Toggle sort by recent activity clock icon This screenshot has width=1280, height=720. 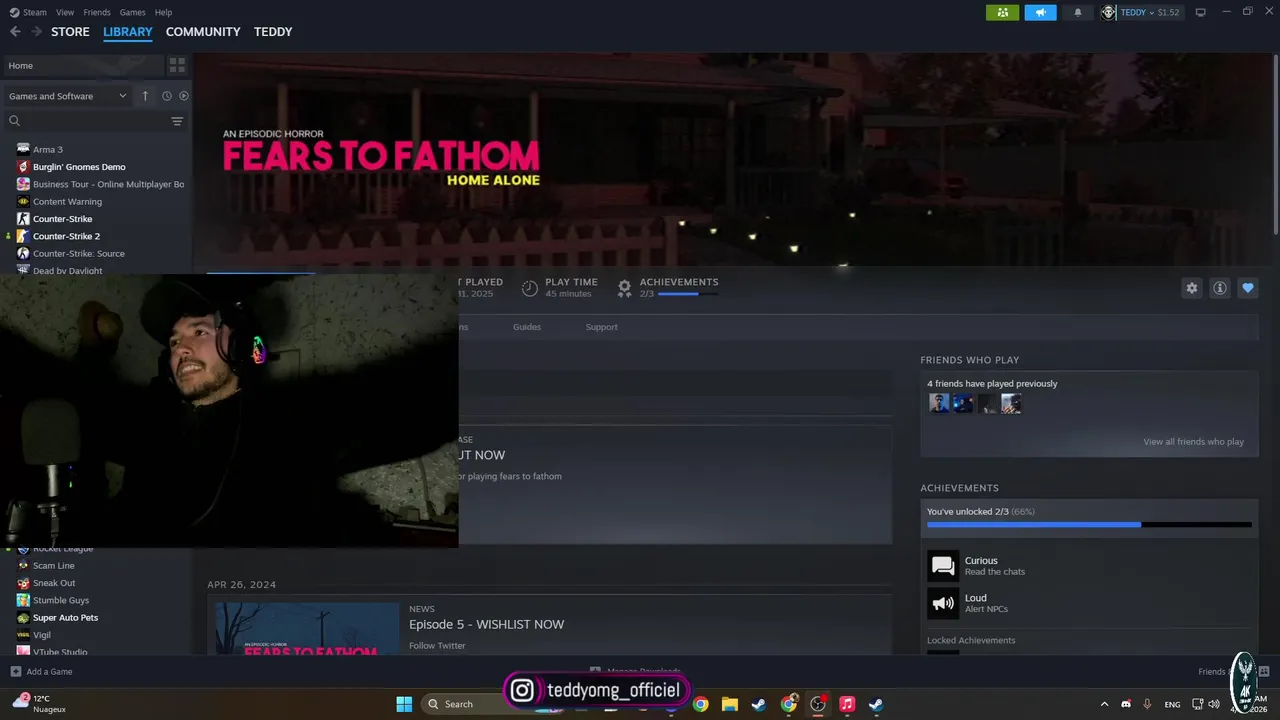[x=167, y=96]
